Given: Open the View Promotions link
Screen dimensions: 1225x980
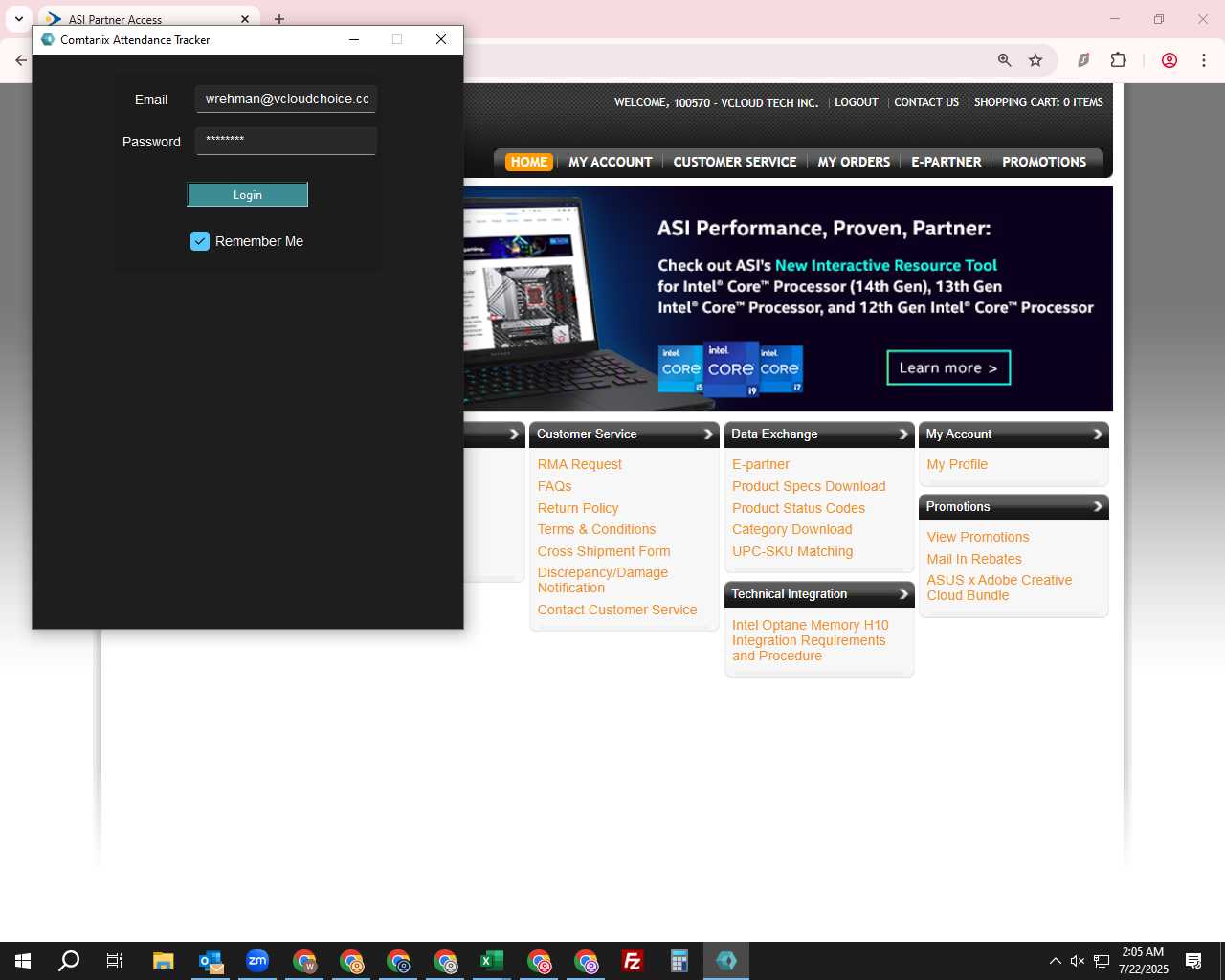Looking at the screenshot, I should [978, 537].
